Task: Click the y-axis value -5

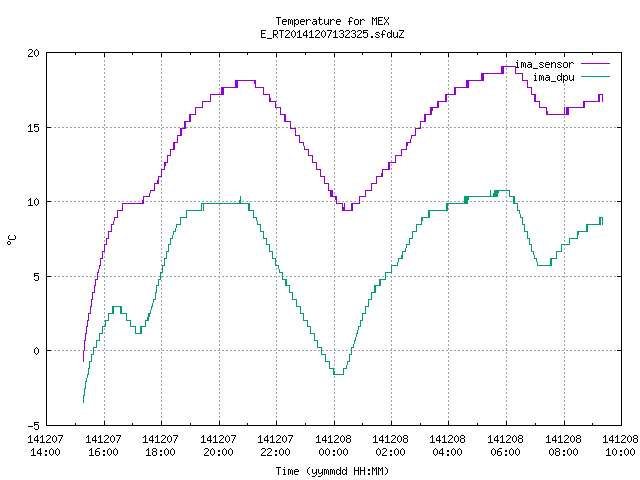Action: [33, 426]
